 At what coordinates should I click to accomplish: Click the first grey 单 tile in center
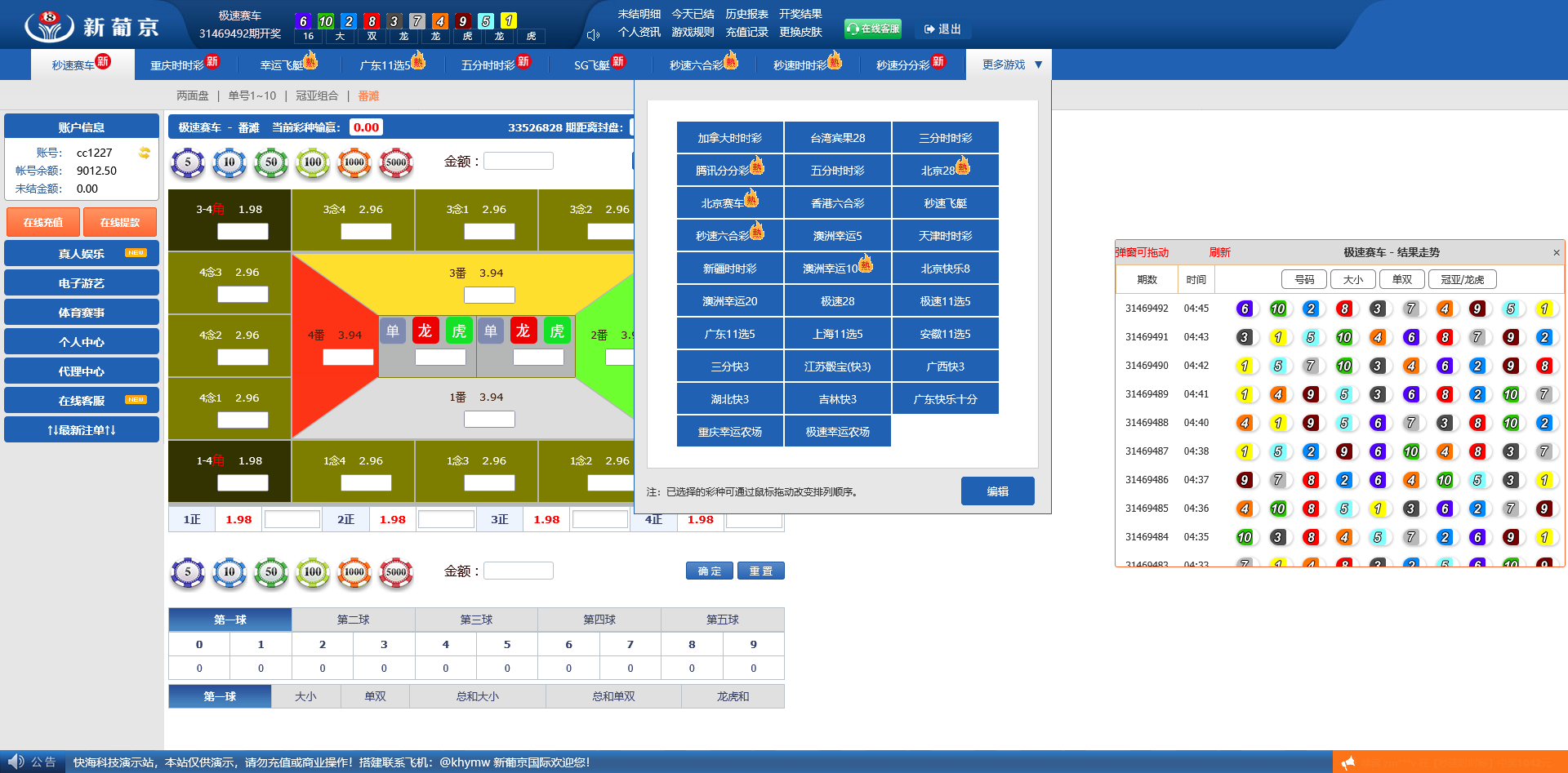pos(393,331)
